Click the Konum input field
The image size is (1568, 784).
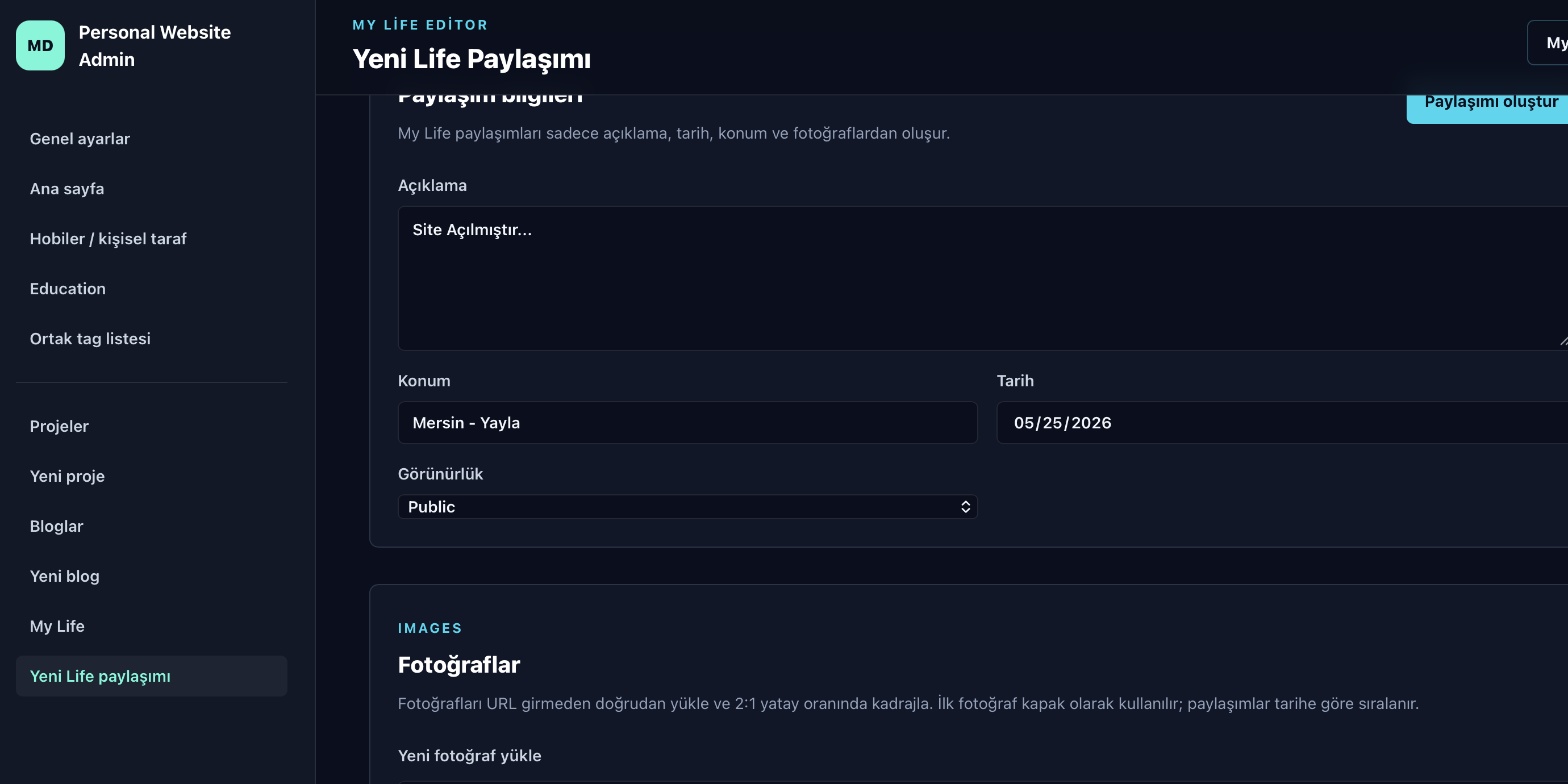click(x=688, y=423)
